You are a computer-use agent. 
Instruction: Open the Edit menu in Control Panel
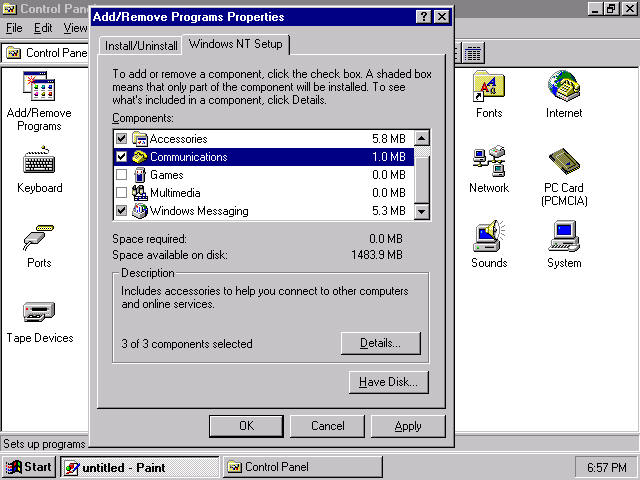coord(43,28)
